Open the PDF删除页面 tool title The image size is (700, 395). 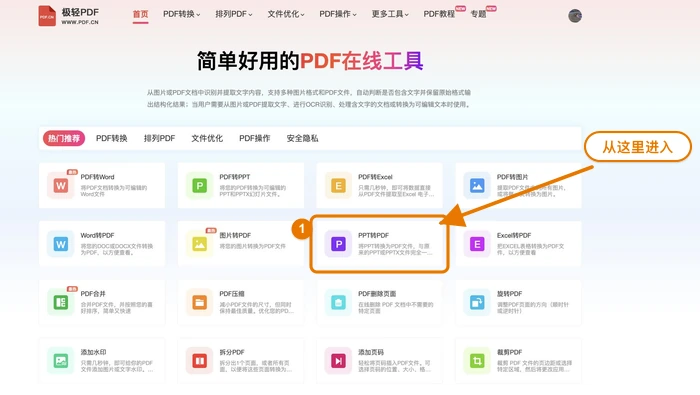(377, 294)
